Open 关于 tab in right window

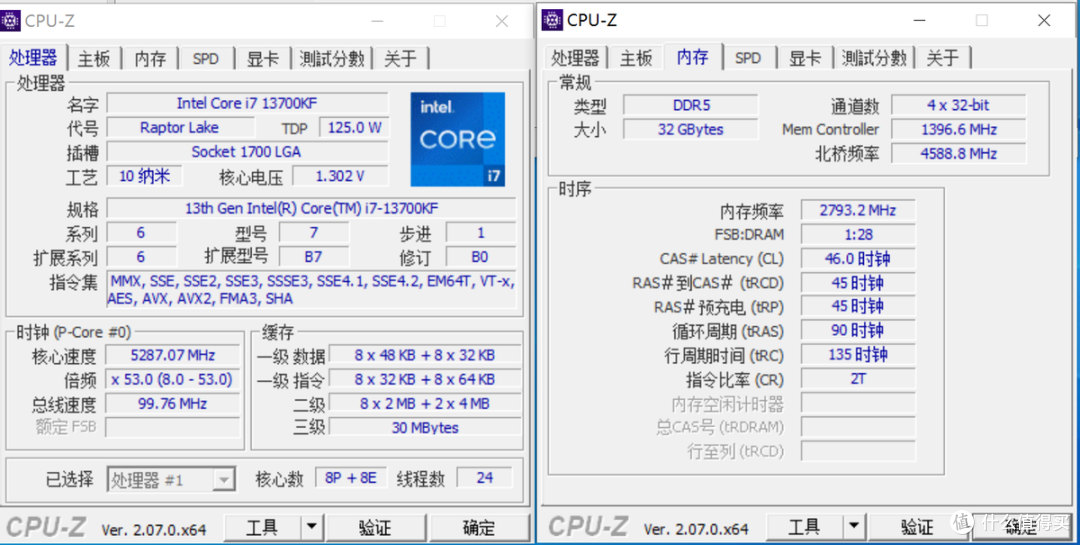click(x=943, y=59)
